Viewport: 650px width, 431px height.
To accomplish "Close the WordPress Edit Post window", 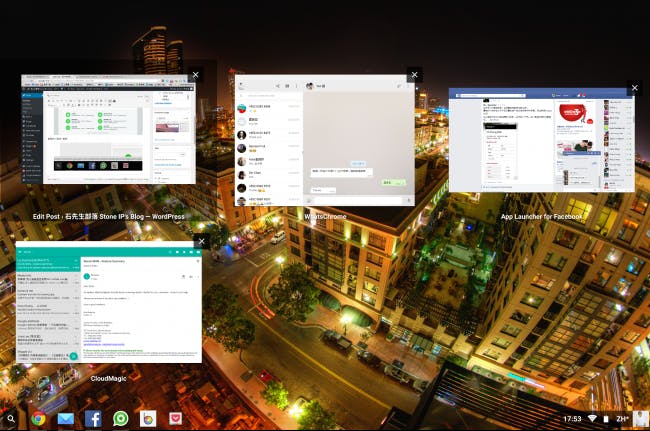I will pyautogui.click(x=195, y=75).
